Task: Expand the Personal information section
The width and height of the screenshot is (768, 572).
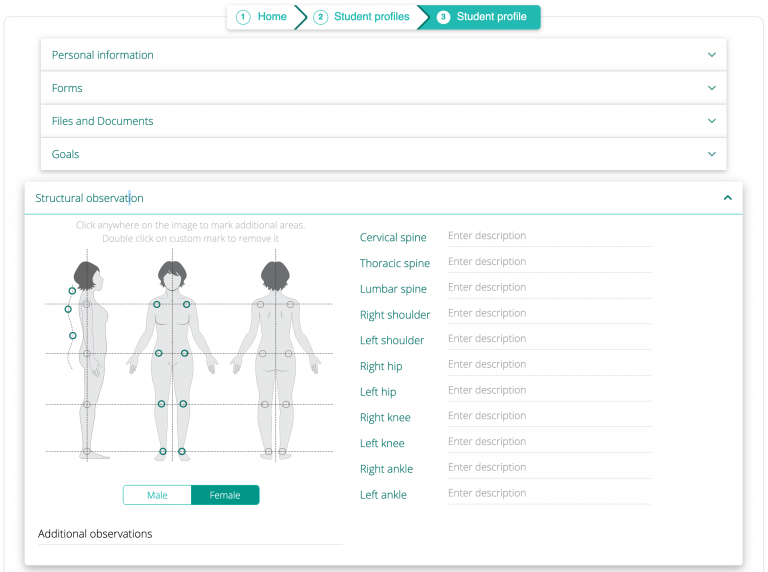Action: click(x=383, y=55)
